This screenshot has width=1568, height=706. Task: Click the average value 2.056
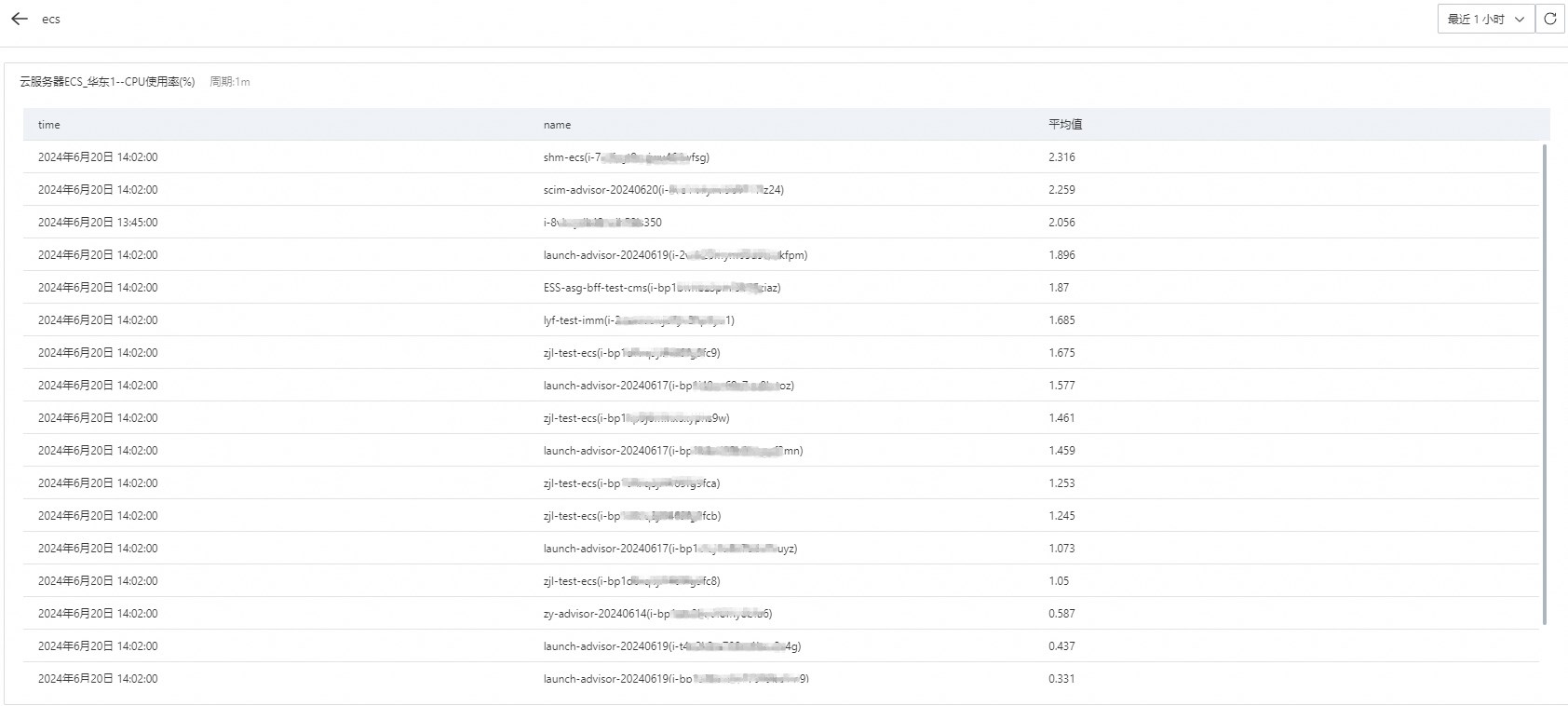[1061, 223]
